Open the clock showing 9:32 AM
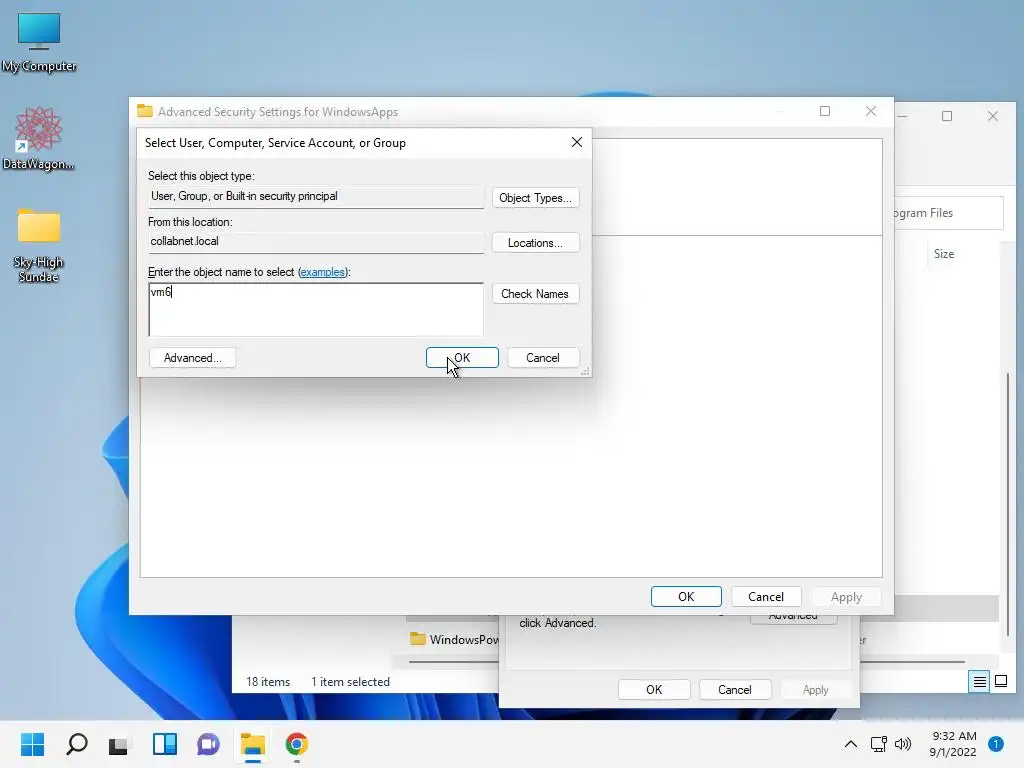 [x=953, y=744]
